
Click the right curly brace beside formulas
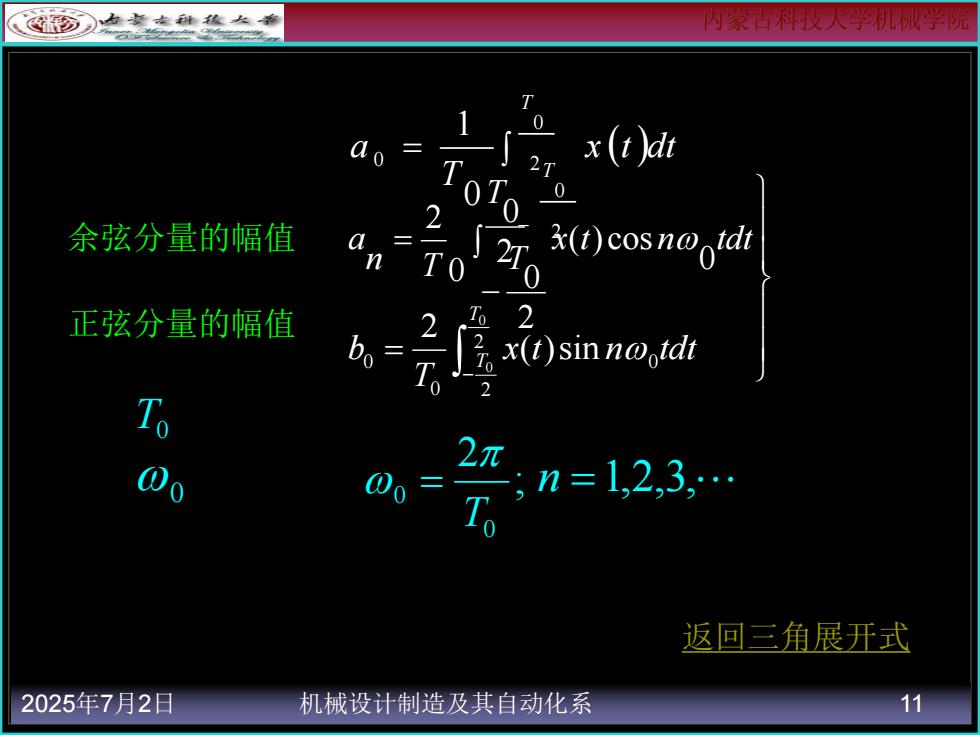762,278
